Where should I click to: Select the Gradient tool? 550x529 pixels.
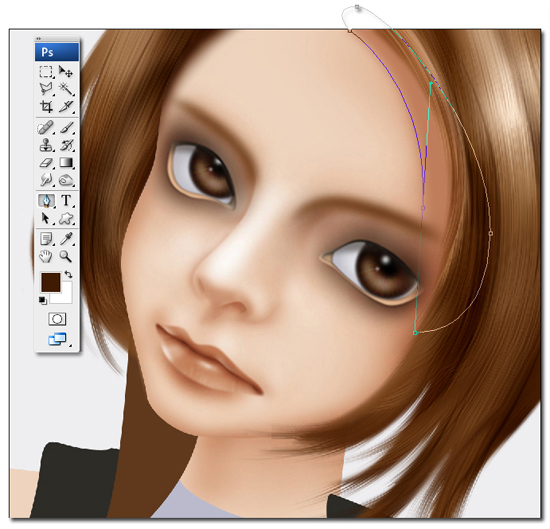coord(66,163)
